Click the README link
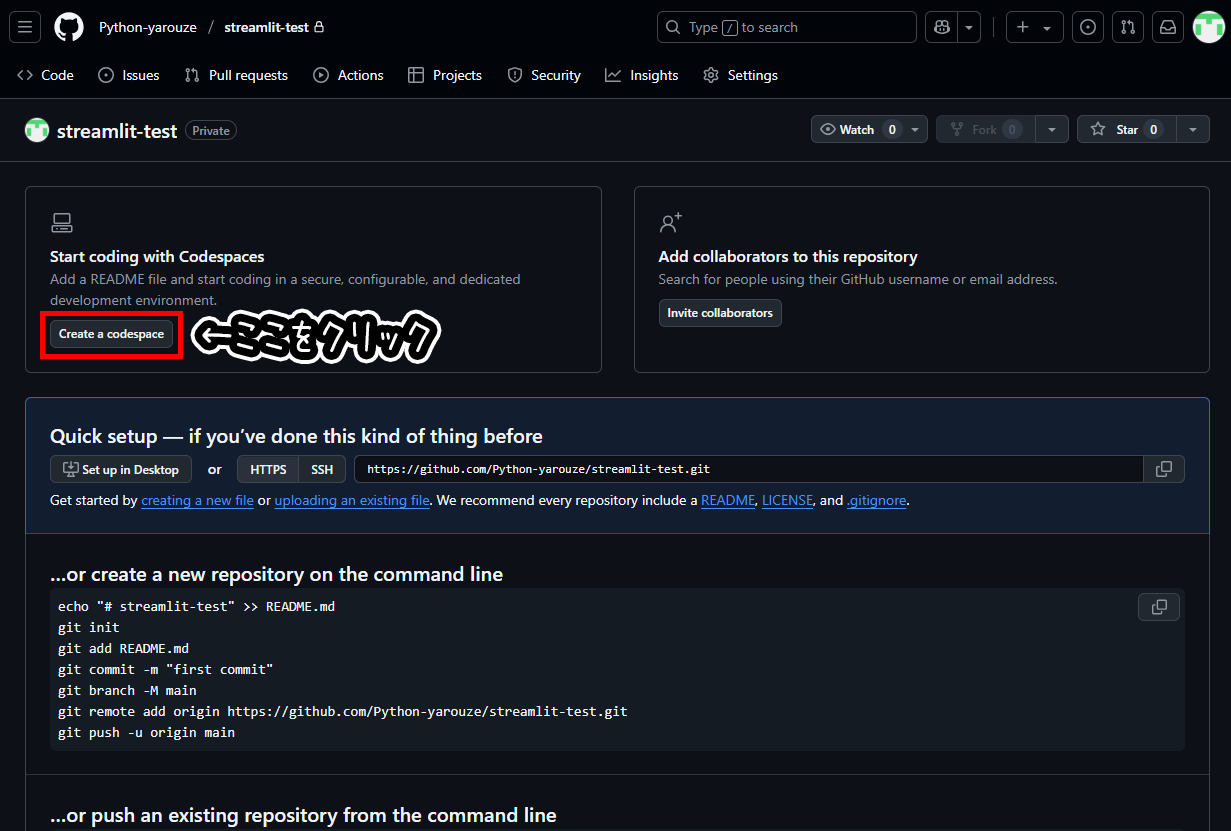 pyautogui.click(x=728, y=500)
